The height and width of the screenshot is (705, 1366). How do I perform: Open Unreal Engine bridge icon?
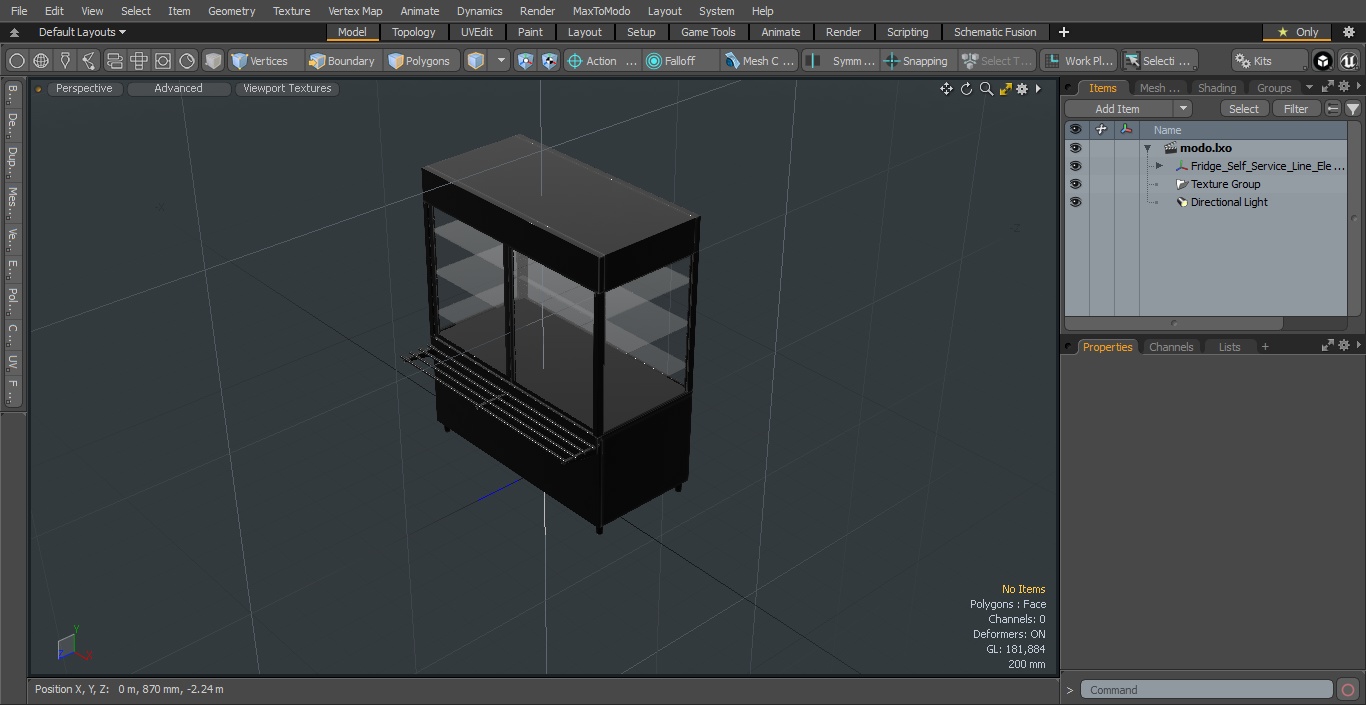coord(1348,61)
